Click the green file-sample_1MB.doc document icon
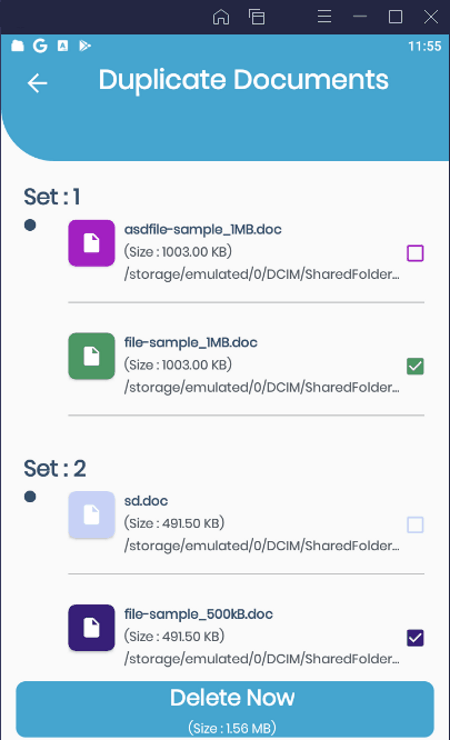450x740 pixels. pyautogui.click(x=92, y=356)
